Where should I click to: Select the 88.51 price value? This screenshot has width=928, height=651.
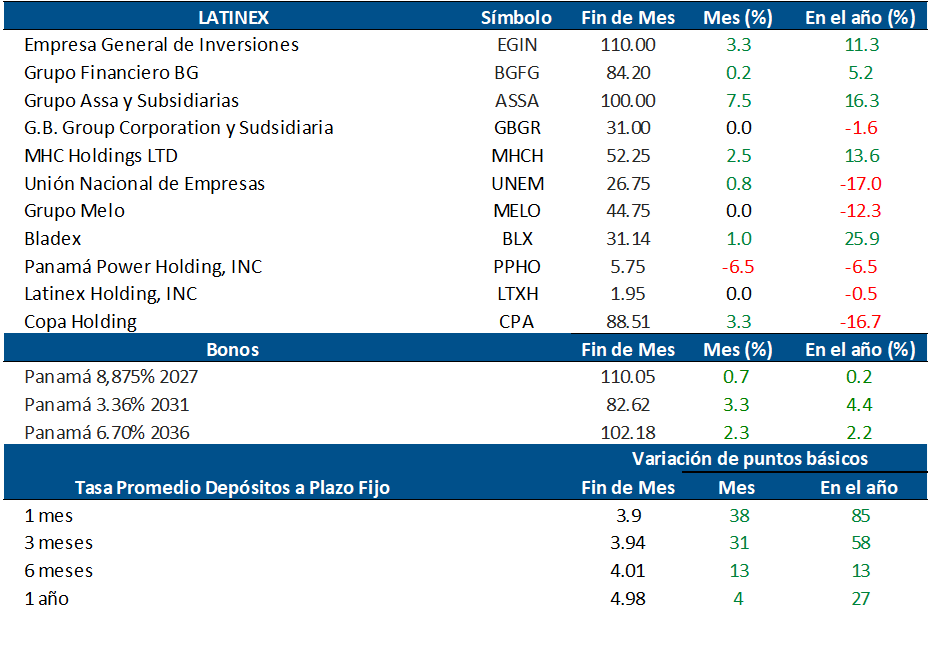tap(628, 321)
